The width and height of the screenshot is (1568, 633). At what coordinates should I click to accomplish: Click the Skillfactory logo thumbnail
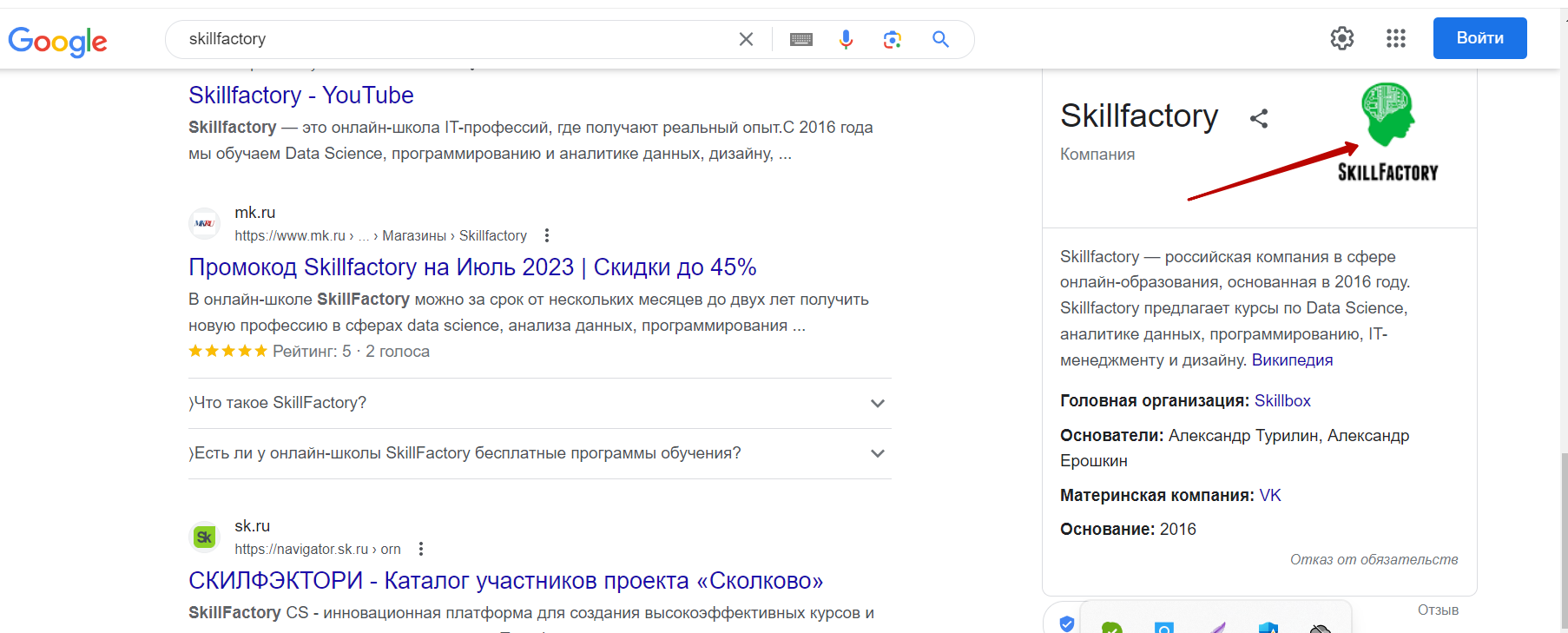1387,132
